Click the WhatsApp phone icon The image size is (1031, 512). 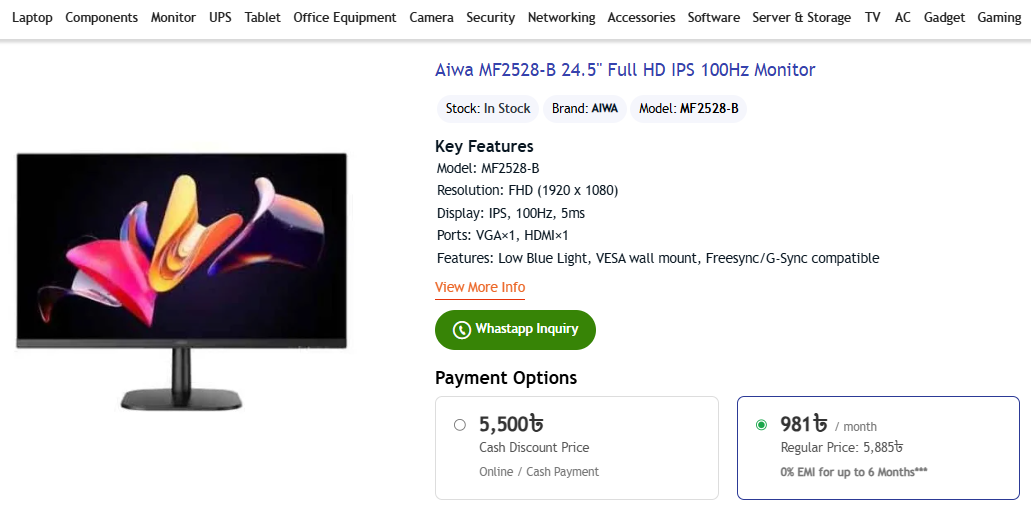(x=462, y=330)
